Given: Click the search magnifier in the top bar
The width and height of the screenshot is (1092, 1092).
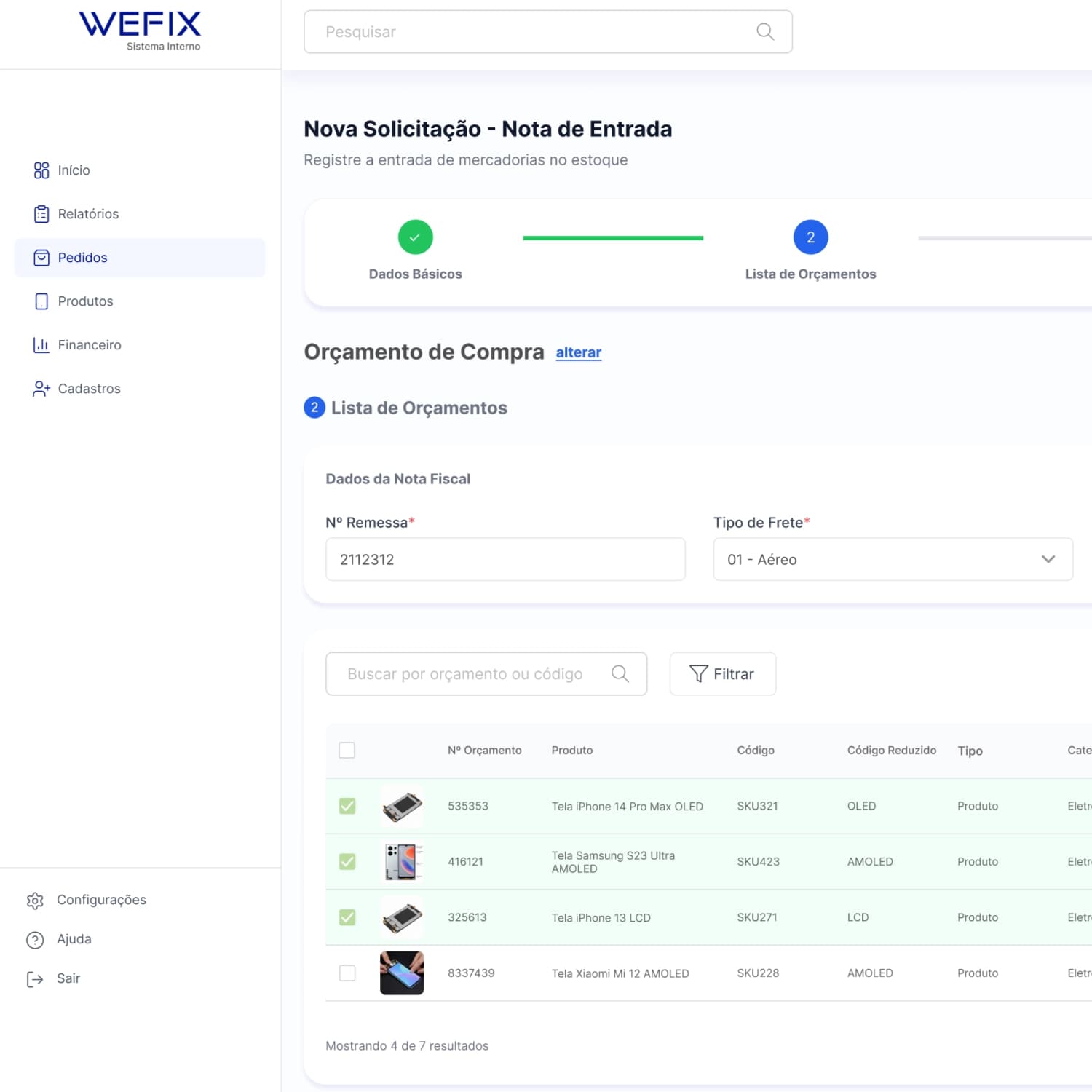Looking at the screenshot, I should pyautogui.click(x=764, y=31).
